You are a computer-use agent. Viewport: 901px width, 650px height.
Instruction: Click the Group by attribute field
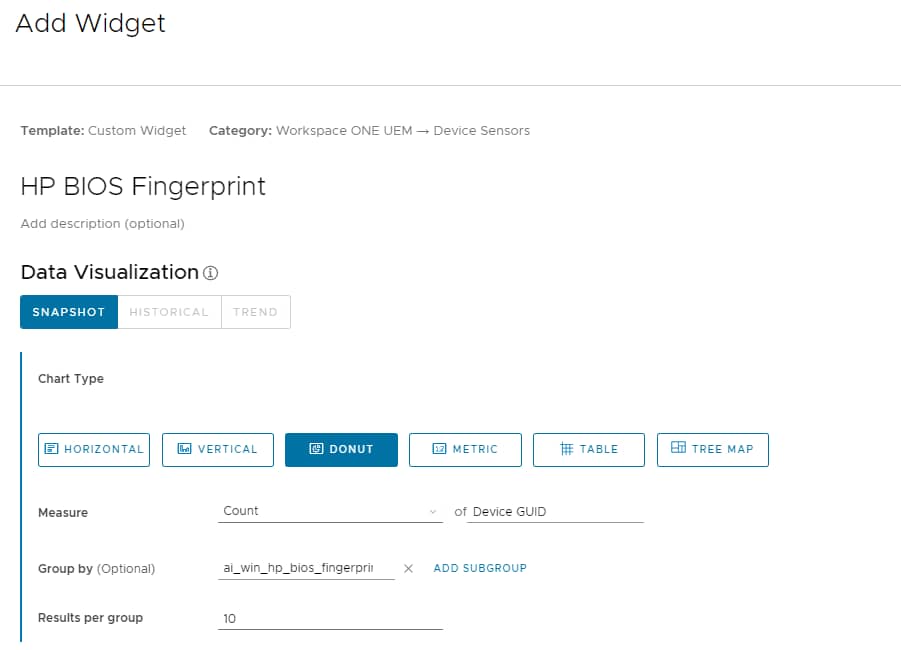305,568
